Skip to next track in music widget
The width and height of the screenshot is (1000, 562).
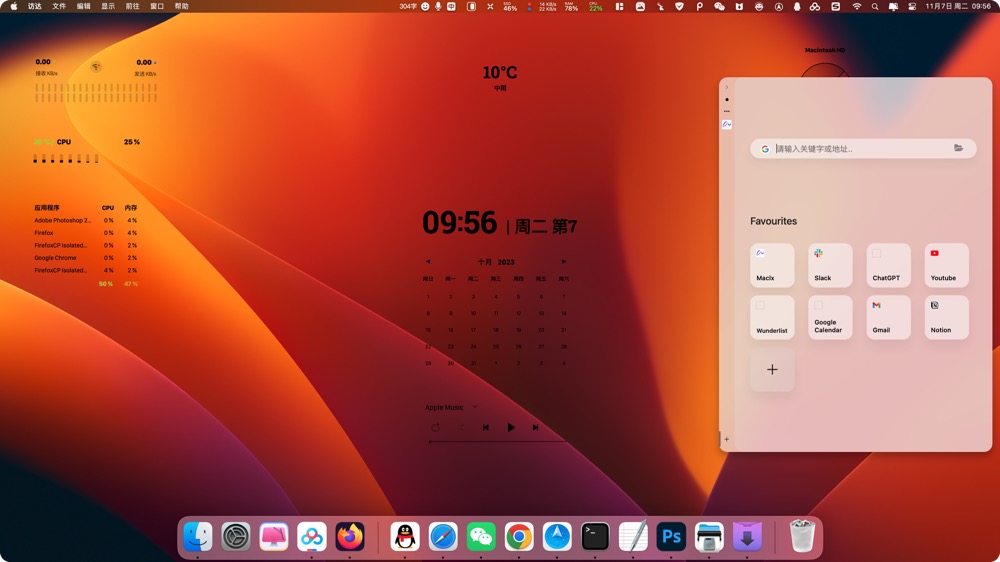point(536,427)
